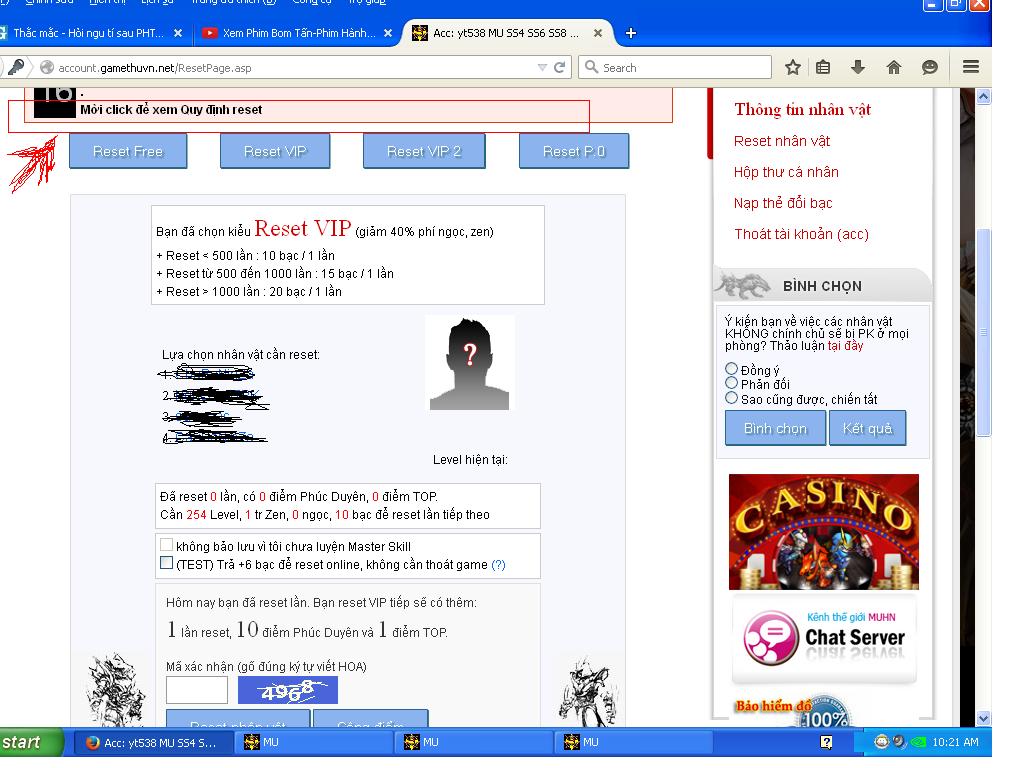Close the Acc: yt538 MU tab
The width and height of the screenshot is (1024, 768).
pos(598,33)
